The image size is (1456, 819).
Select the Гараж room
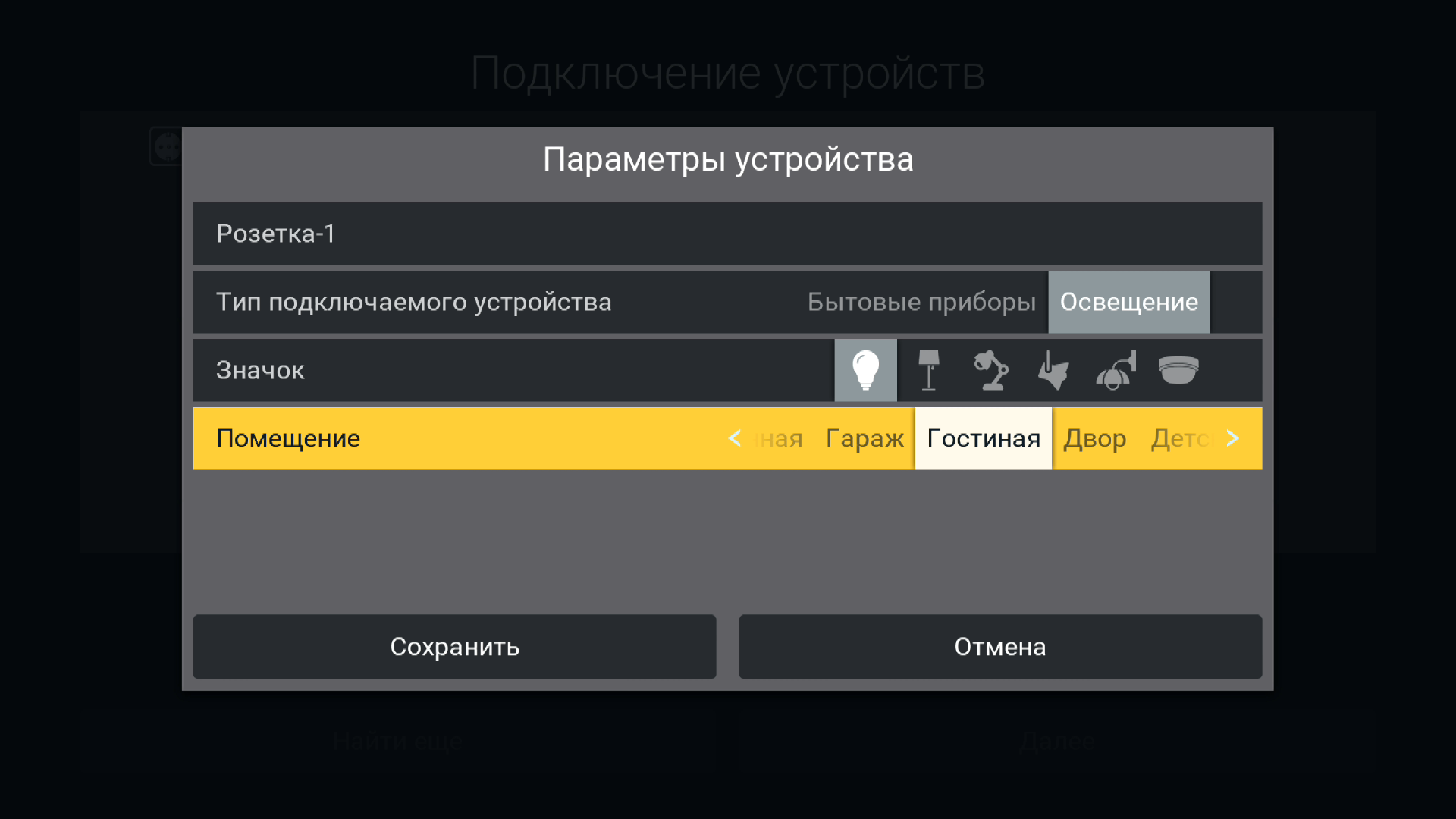[864, 438]
